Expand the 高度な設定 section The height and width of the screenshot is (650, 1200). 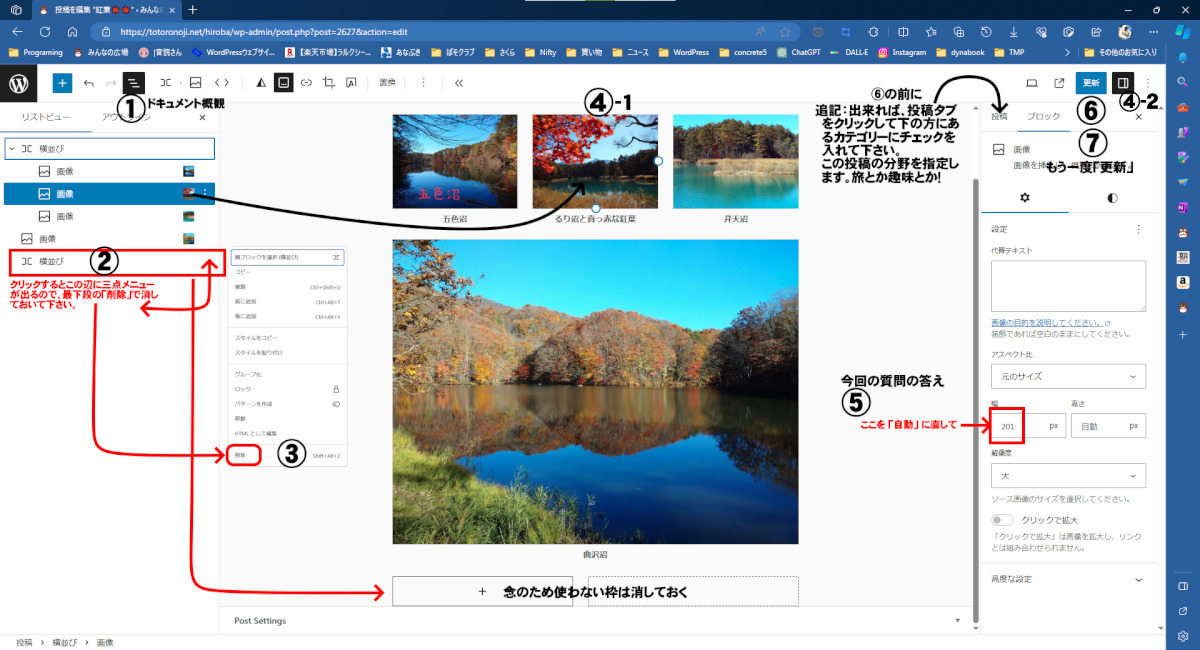click(1068, 579)
